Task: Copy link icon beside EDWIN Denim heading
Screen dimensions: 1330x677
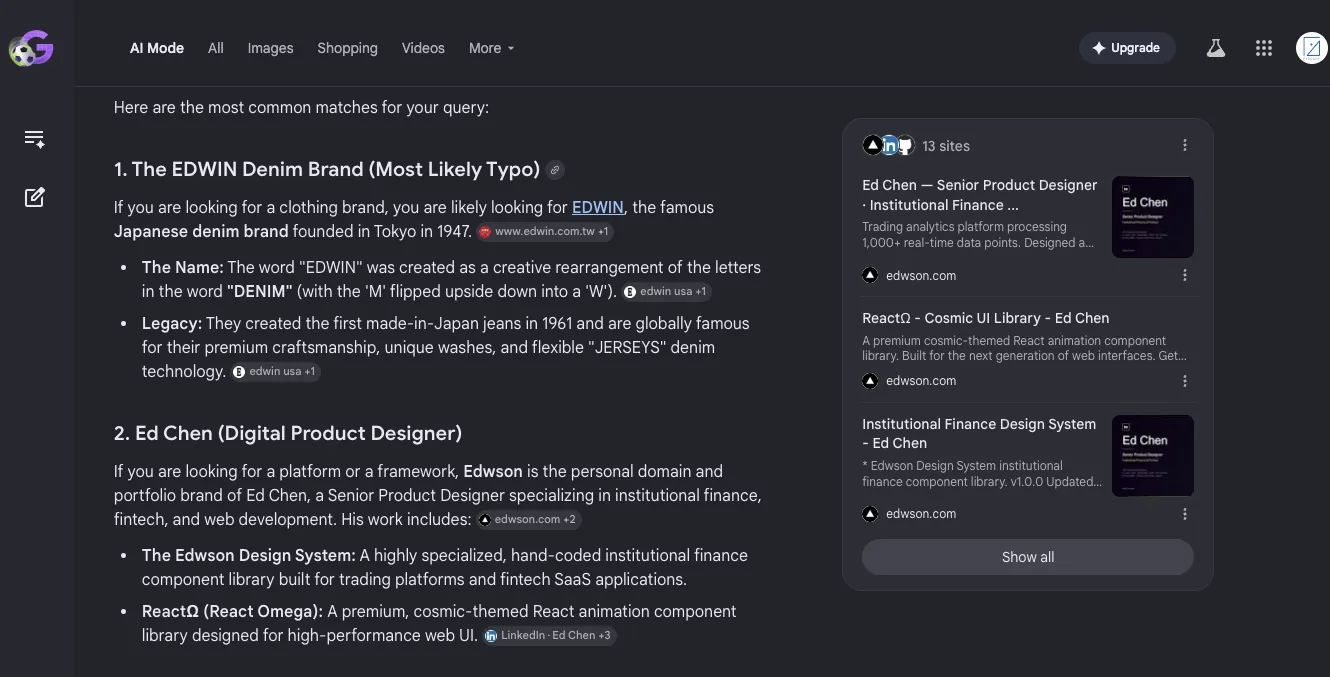Action: [555, 170]
